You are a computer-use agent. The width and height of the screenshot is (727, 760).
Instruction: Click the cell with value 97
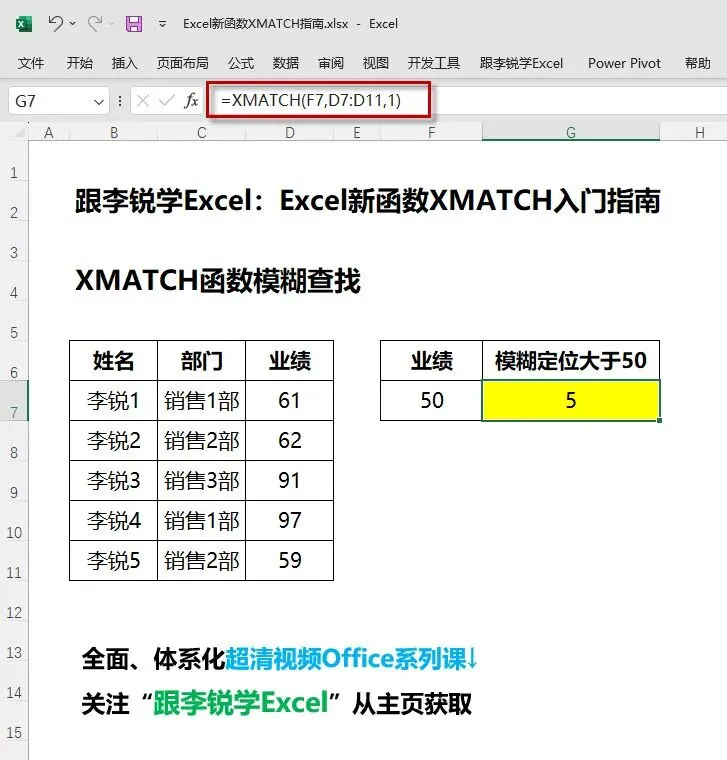click(x=290, y=521)
